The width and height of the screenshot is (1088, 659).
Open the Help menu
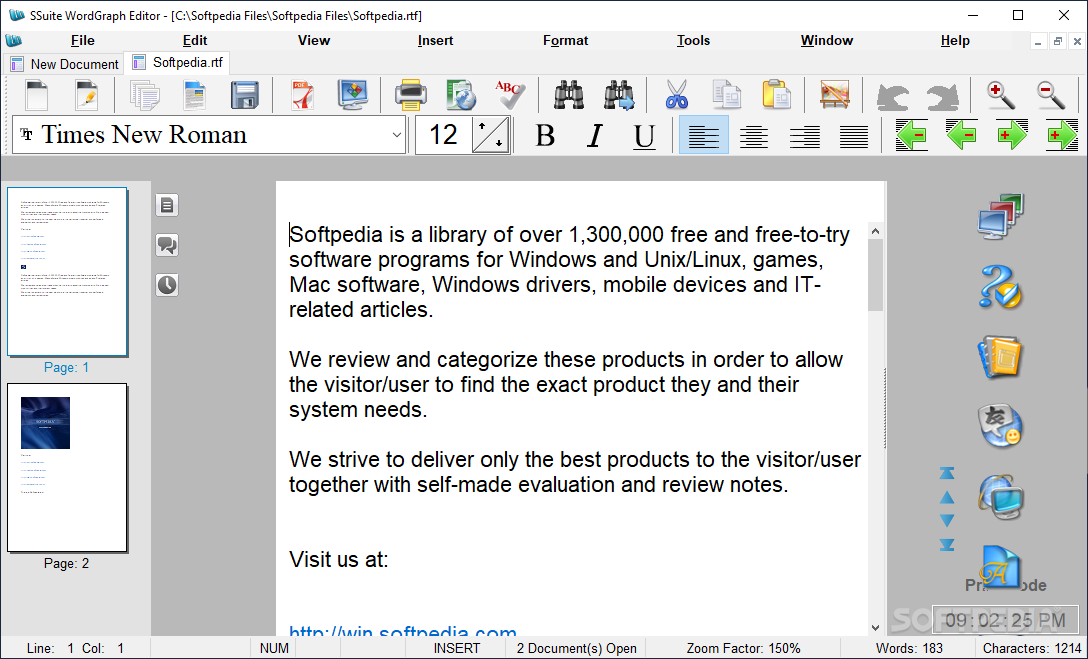[x=955, y=40]
